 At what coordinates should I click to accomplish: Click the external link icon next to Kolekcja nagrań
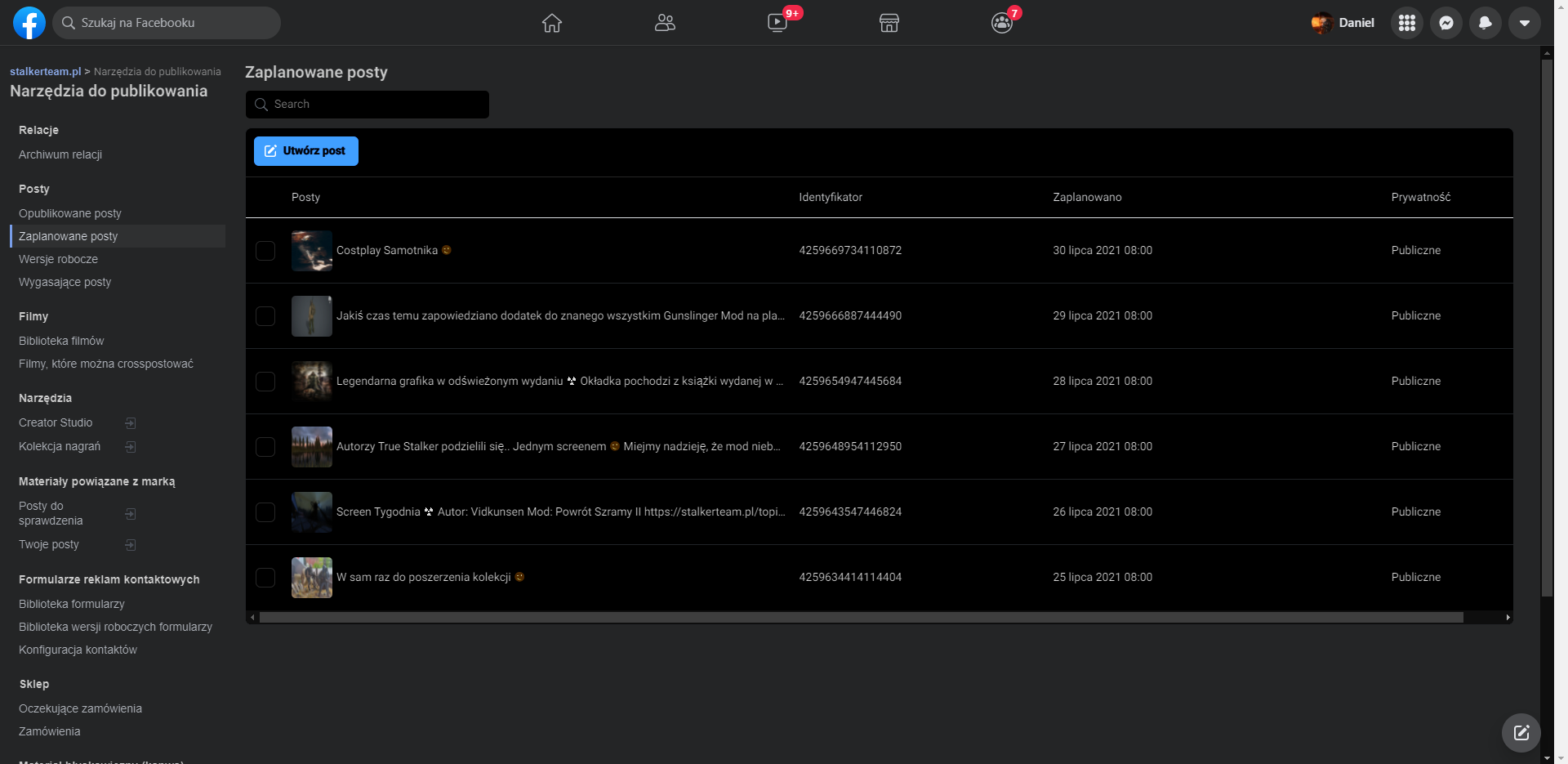131,447
